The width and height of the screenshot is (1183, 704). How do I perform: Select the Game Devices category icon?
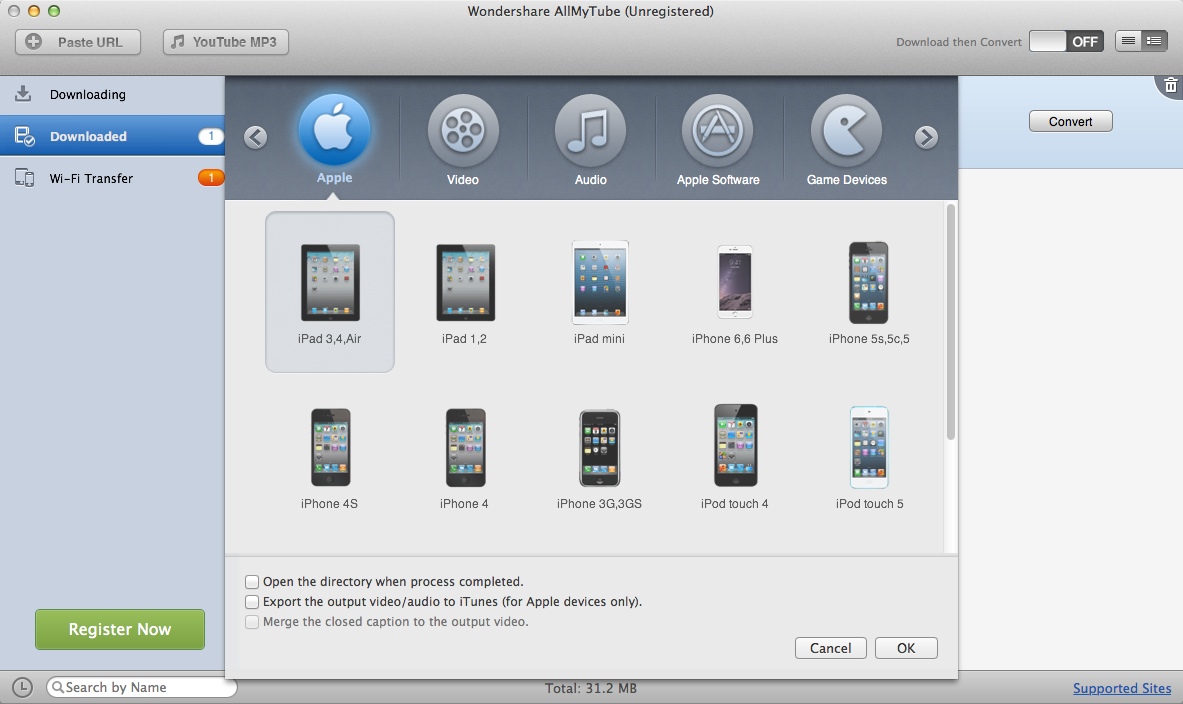(847, 130)
